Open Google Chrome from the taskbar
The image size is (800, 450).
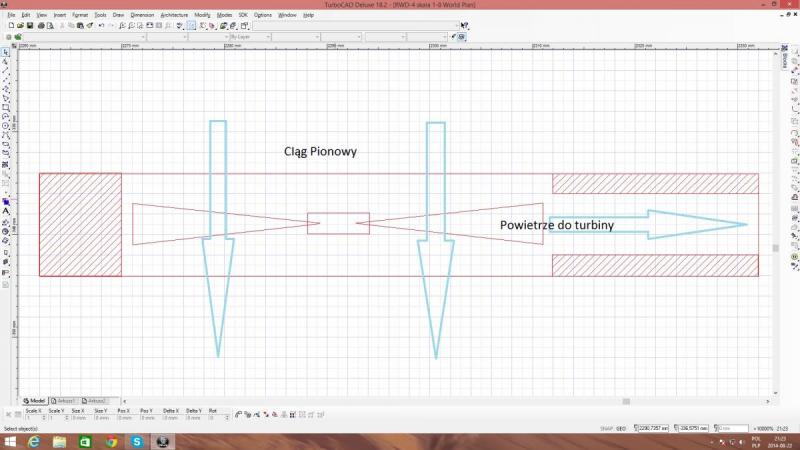[110, 441]
